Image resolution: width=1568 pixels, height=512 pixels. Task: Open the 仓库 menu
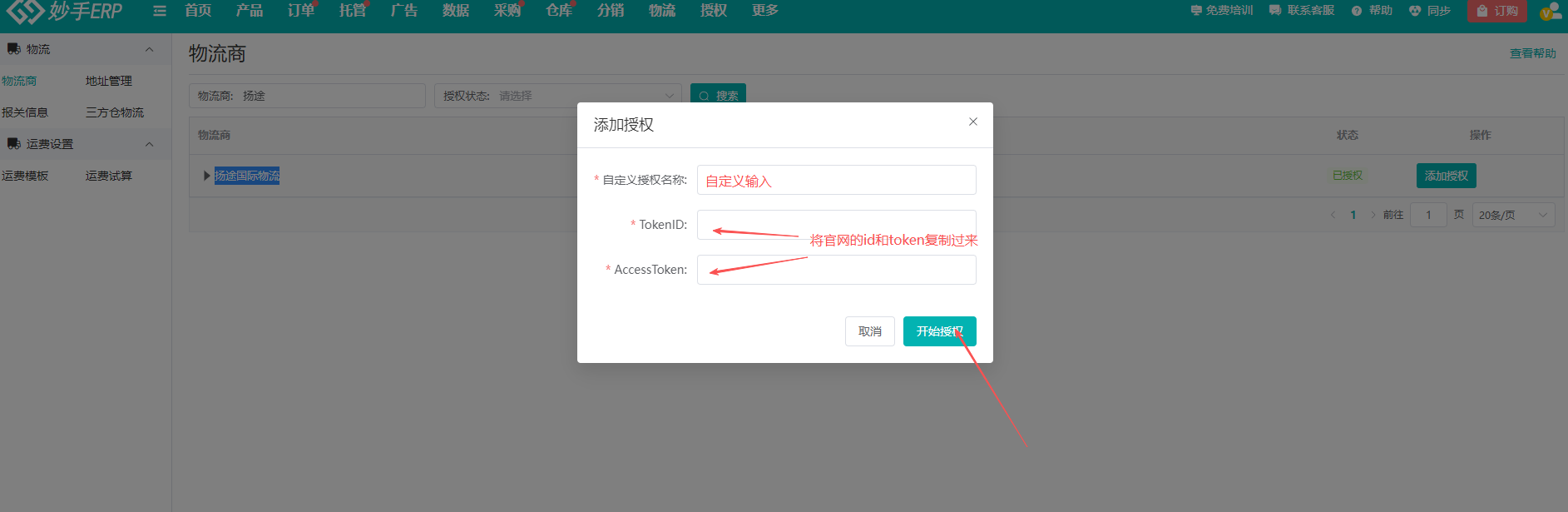(559, 11)
